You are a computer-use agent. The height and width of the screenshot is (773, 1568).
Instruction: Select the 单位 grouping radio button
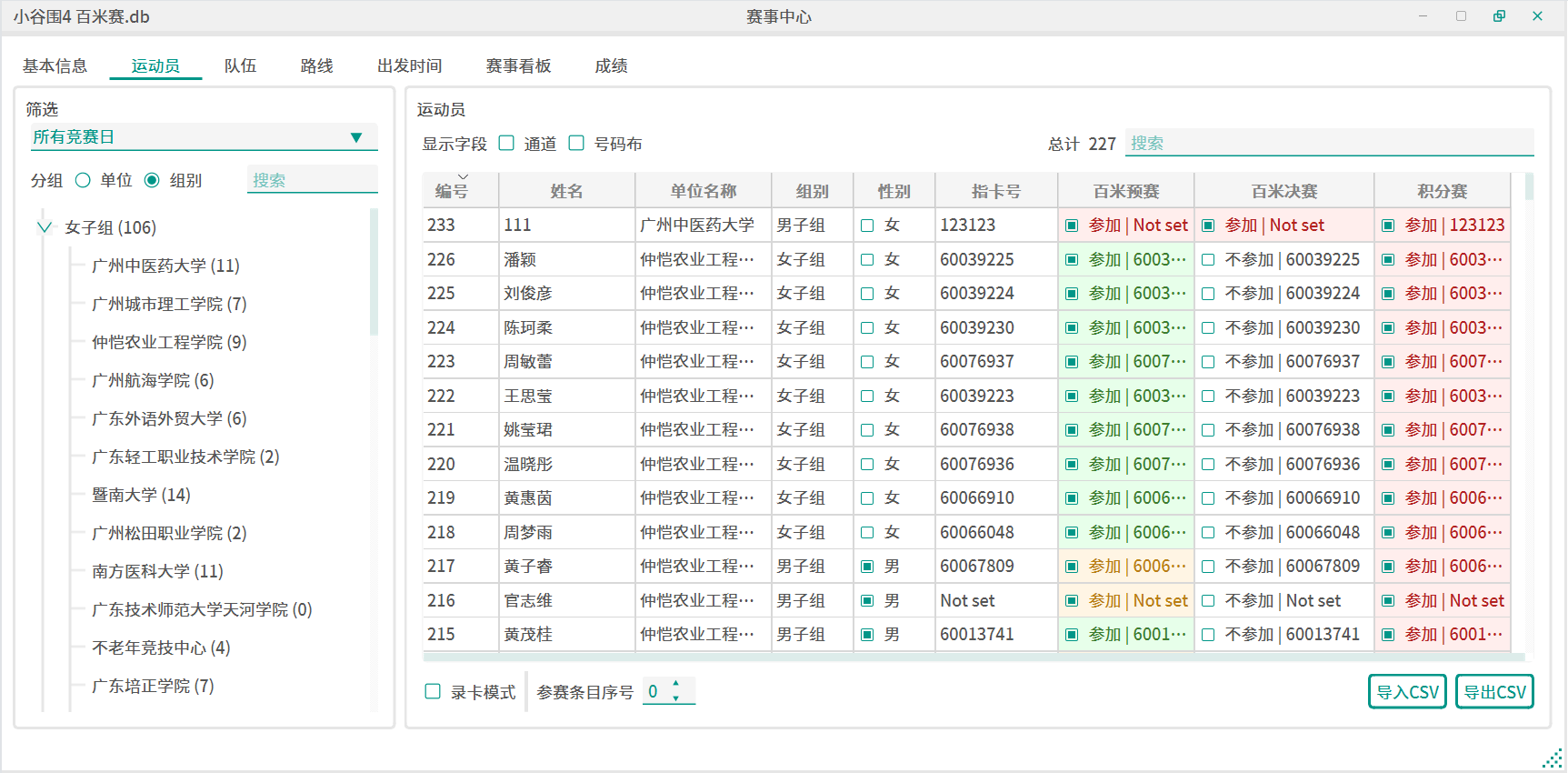coord(84,180)
